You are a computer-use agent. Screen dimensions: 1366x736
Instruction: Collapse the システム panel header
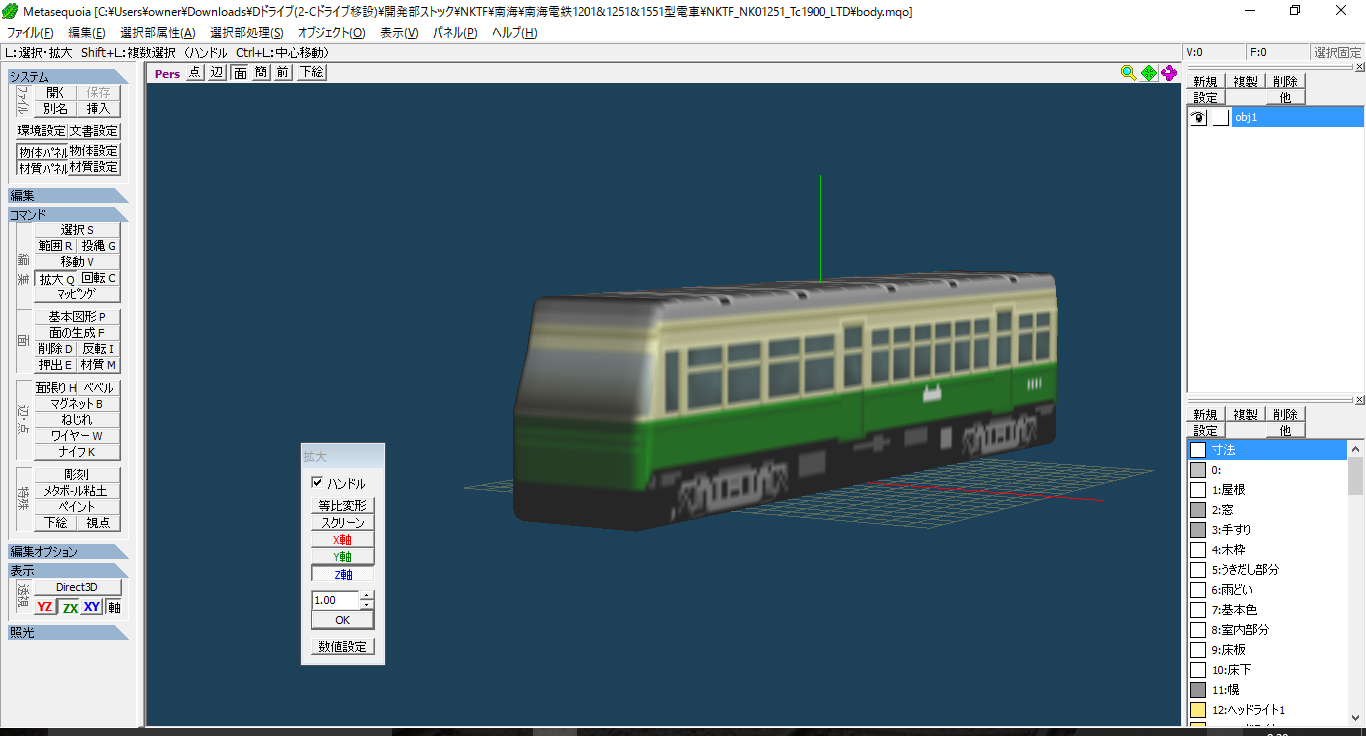coord(68,77)
